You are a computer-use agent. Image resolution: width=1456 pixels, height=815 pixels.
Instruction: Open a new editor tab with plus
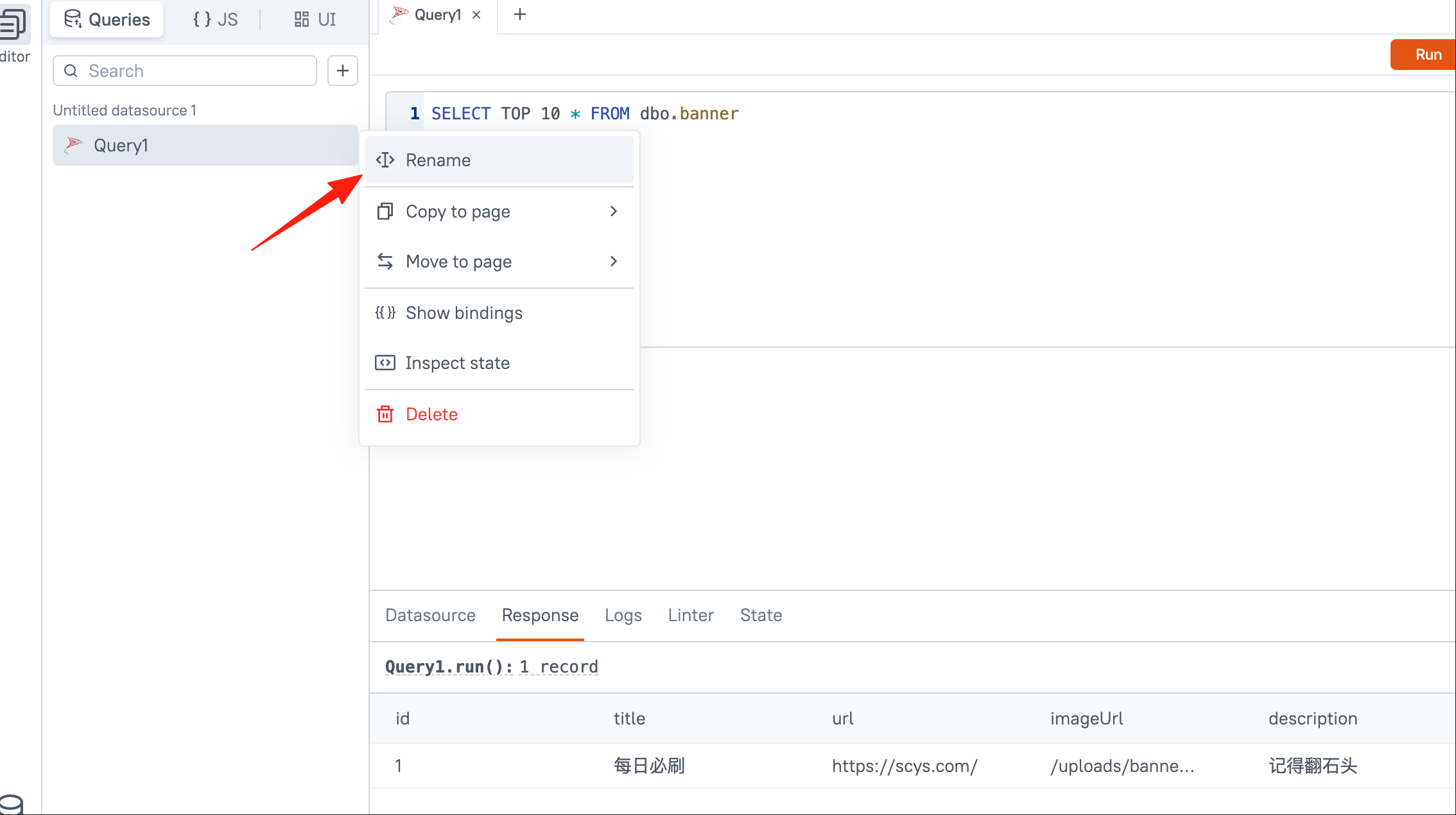point(520,14)
